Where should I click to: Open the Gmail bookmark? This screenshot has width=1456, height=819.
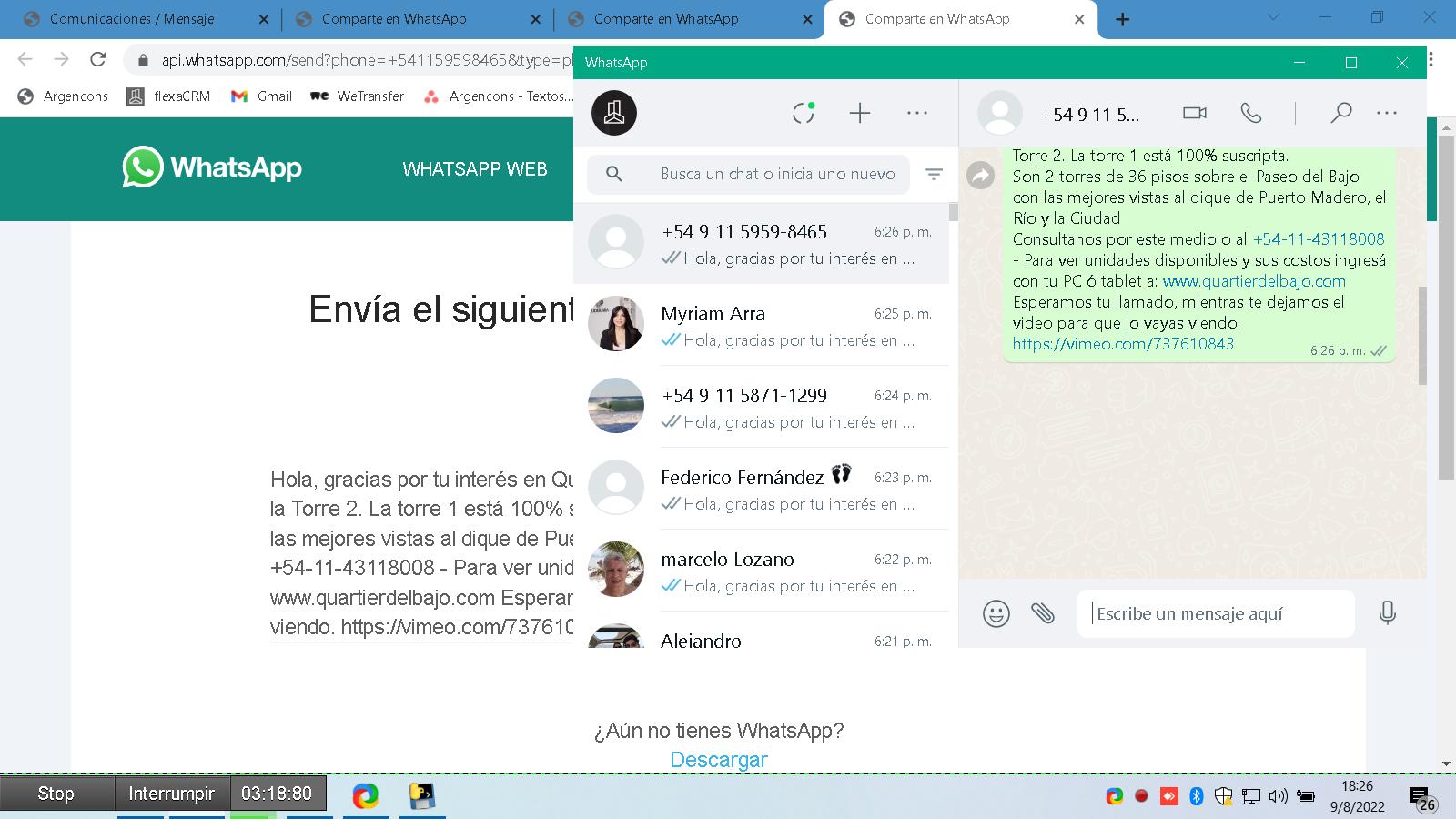tap(261, 96)
